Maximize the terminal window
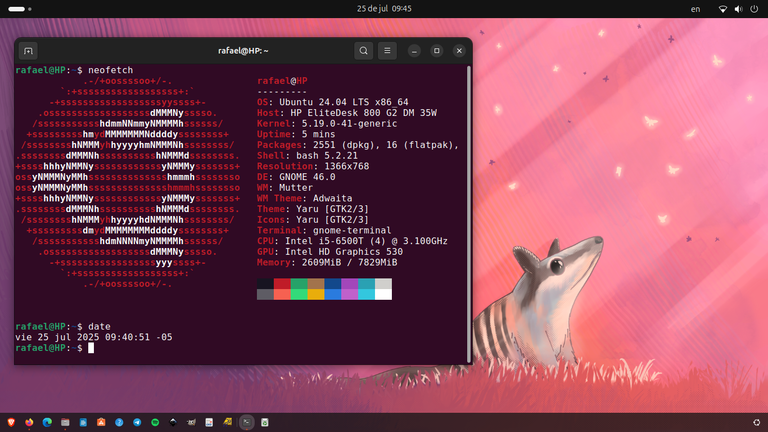This screenshot has height=432, width=768. coord(437,51)
